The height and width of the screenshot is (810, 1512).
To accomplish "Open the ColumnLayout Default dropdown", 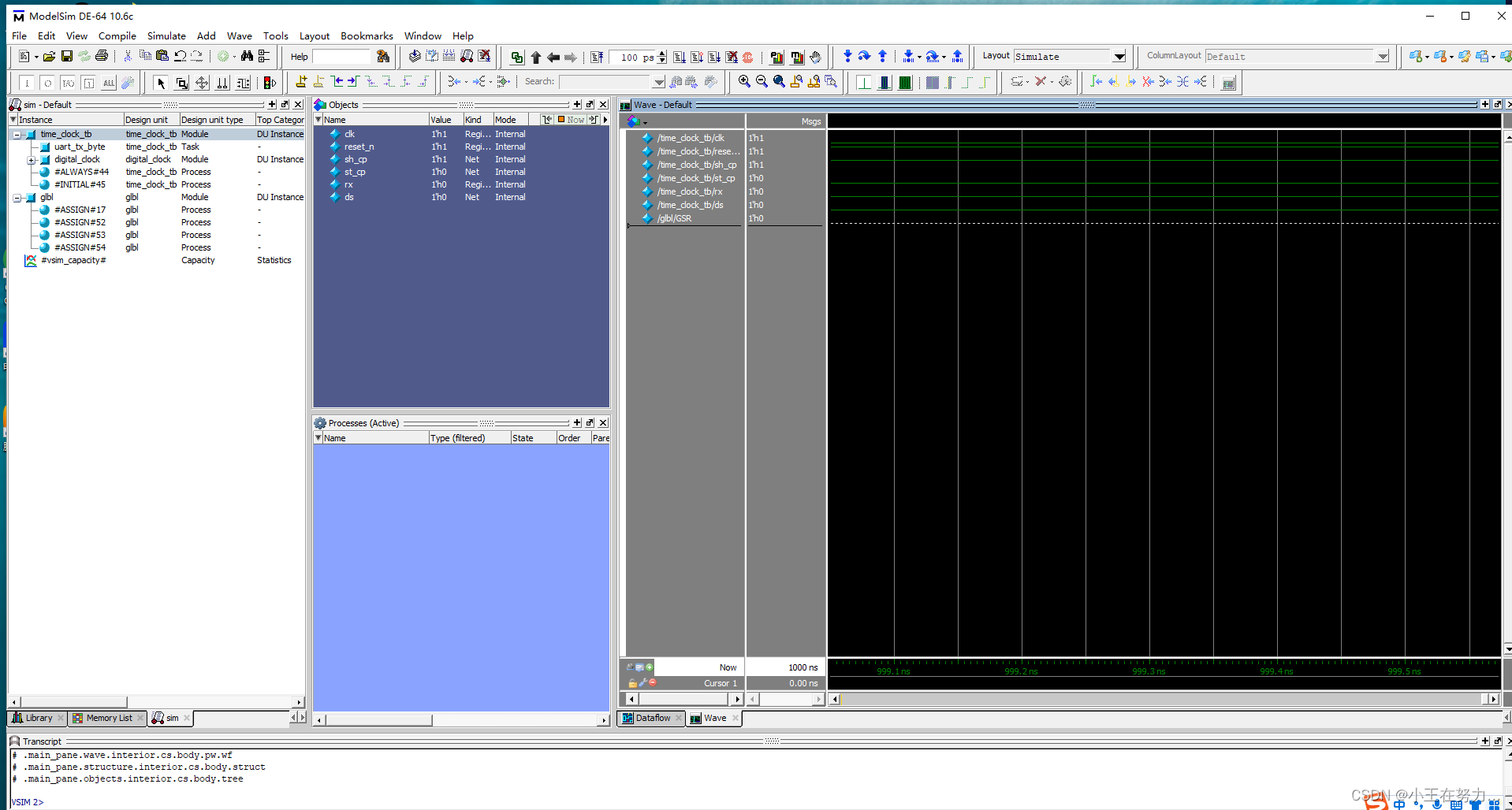I will pyautogui.click(x=1382, y=57).
